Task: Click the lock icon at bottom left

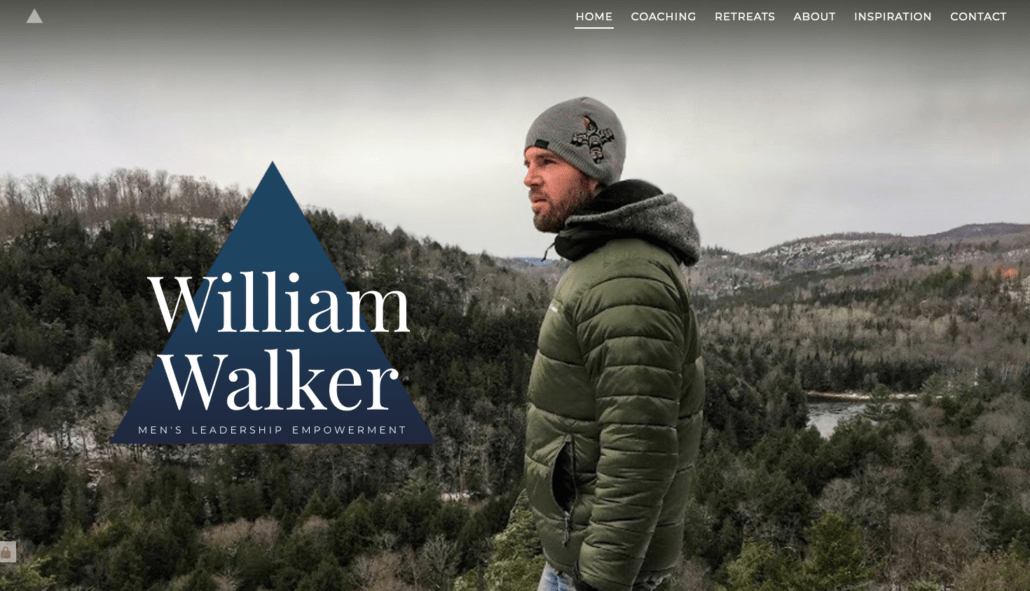Action: click(7, 552)
